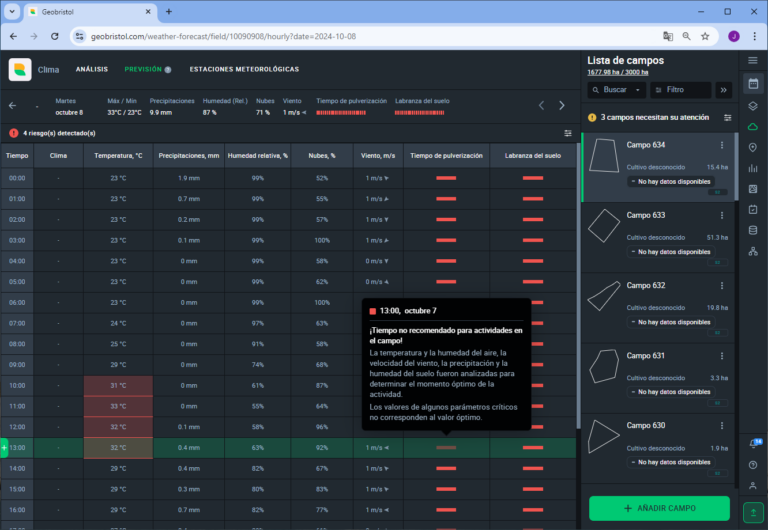Click the green upload button icon
This screenshot has height=530, width=768.
(x=753, y=511)
